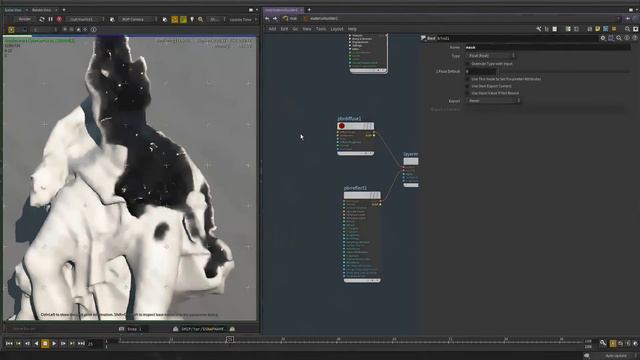Open the Type Float dropdown

click(x=491, y=56)
